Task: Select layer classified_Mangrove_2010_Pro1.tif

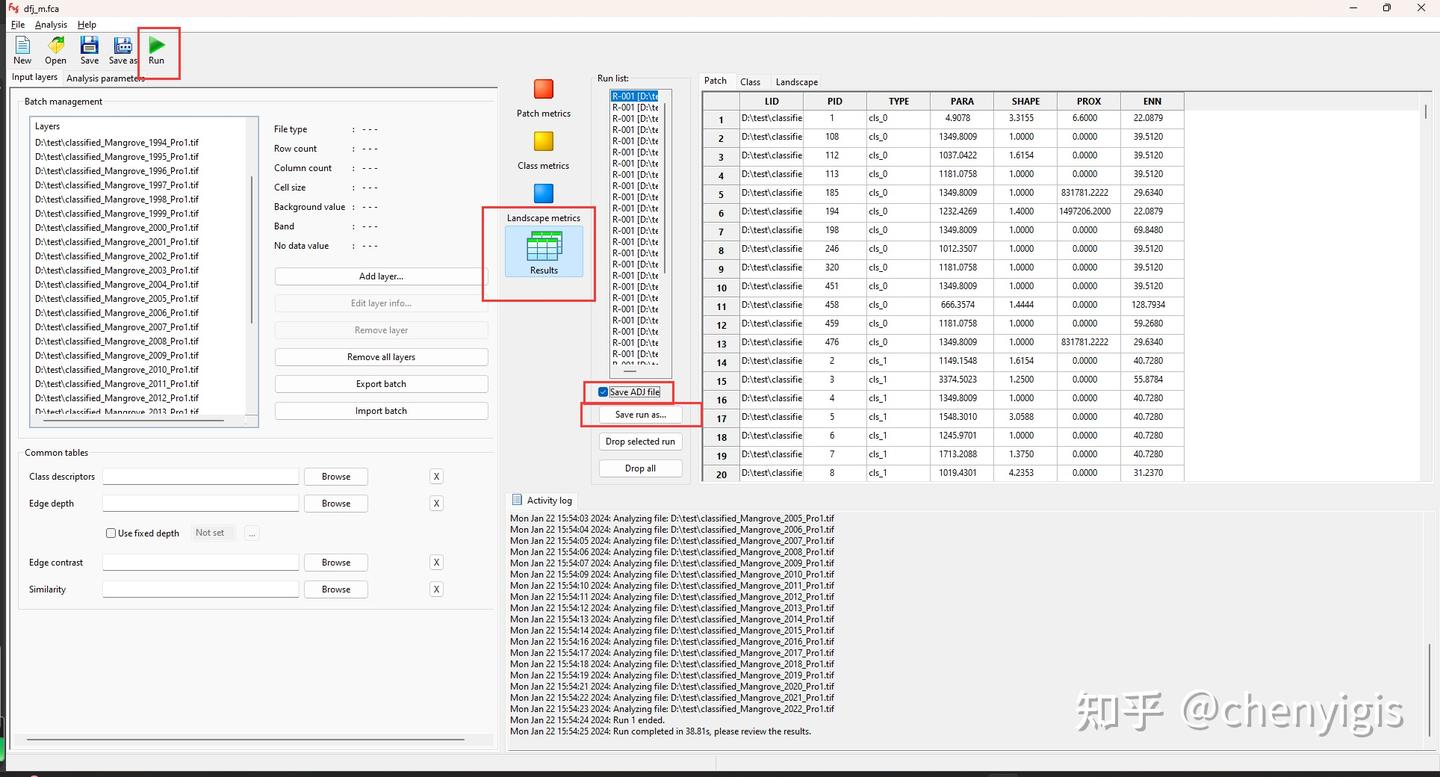Action: tap(117, 370)
